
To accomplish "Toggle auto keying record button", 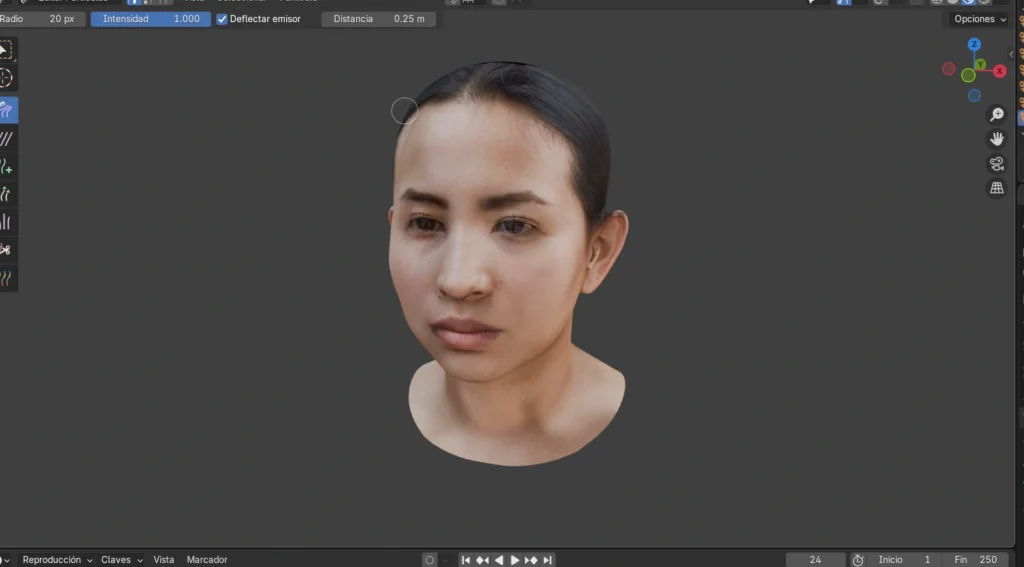I will click(x=429, y=560).
